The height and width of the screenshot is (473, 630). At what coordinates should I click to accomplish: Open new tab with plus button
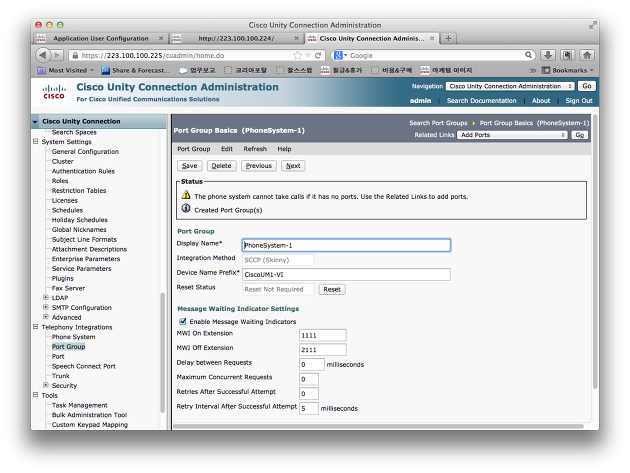pos(448,39)
